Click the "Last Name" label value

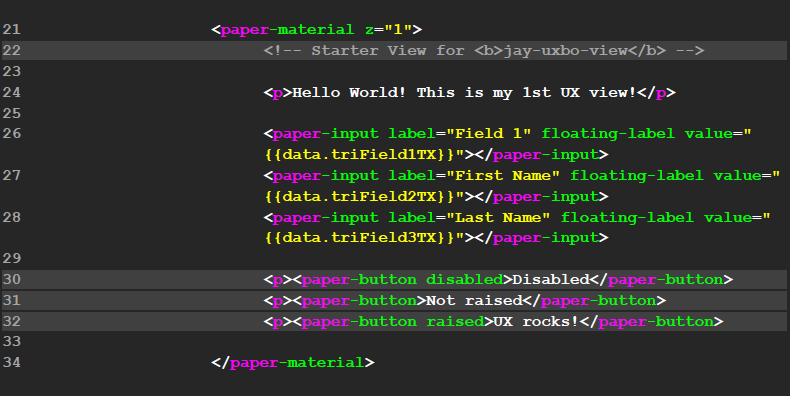498,217
